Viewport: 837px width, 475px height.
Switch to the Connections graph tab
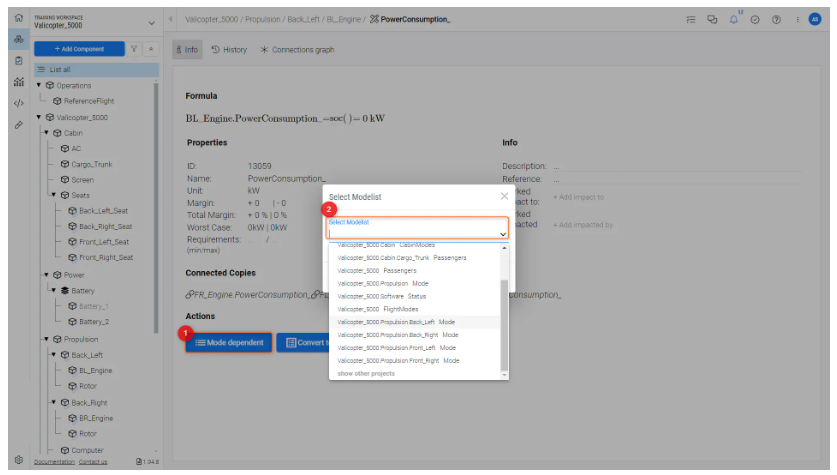[x=297, y=50]
